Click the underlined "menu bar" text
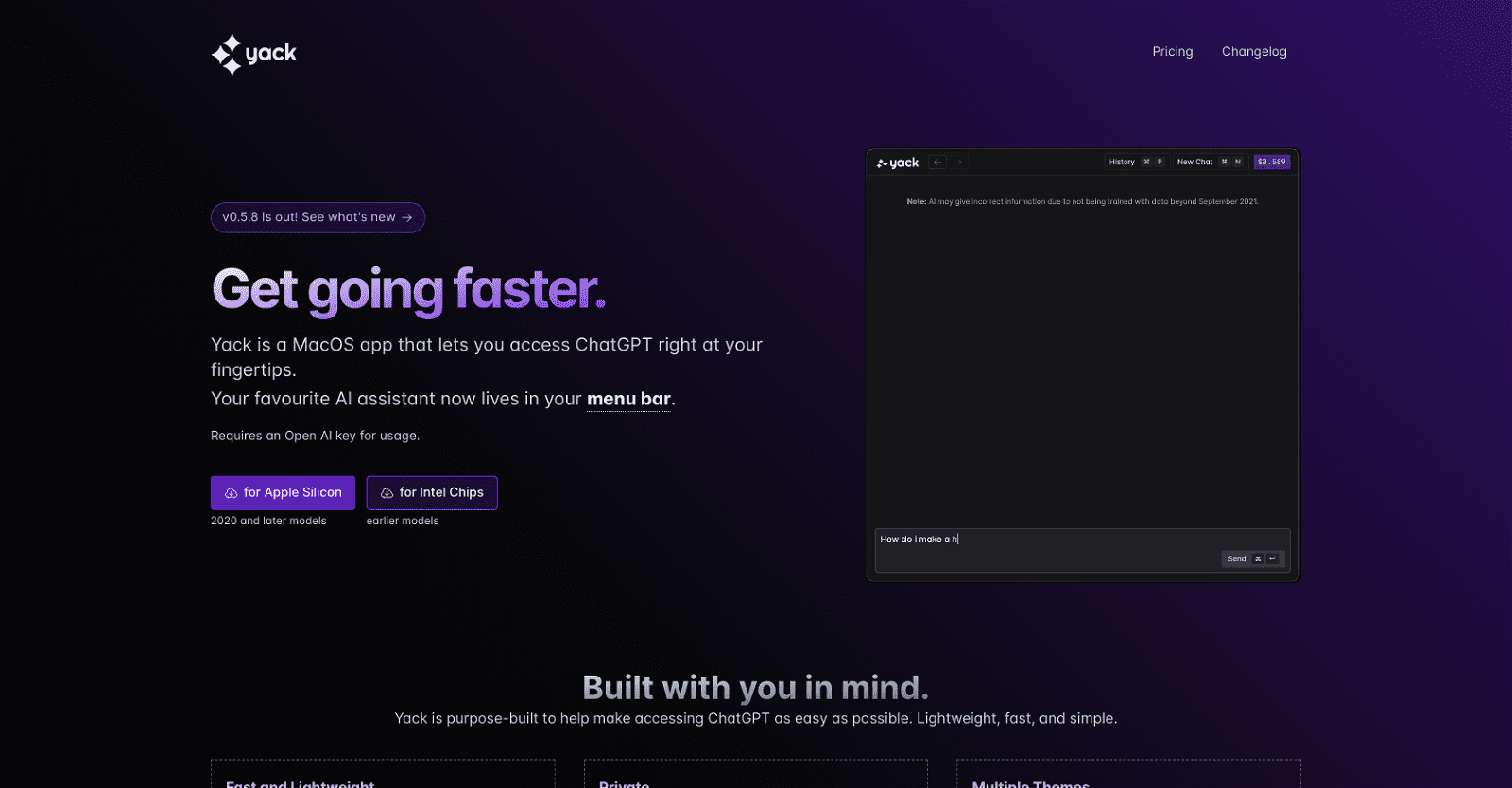Viewport: 1512px width, 788px height. click(628, 400)
